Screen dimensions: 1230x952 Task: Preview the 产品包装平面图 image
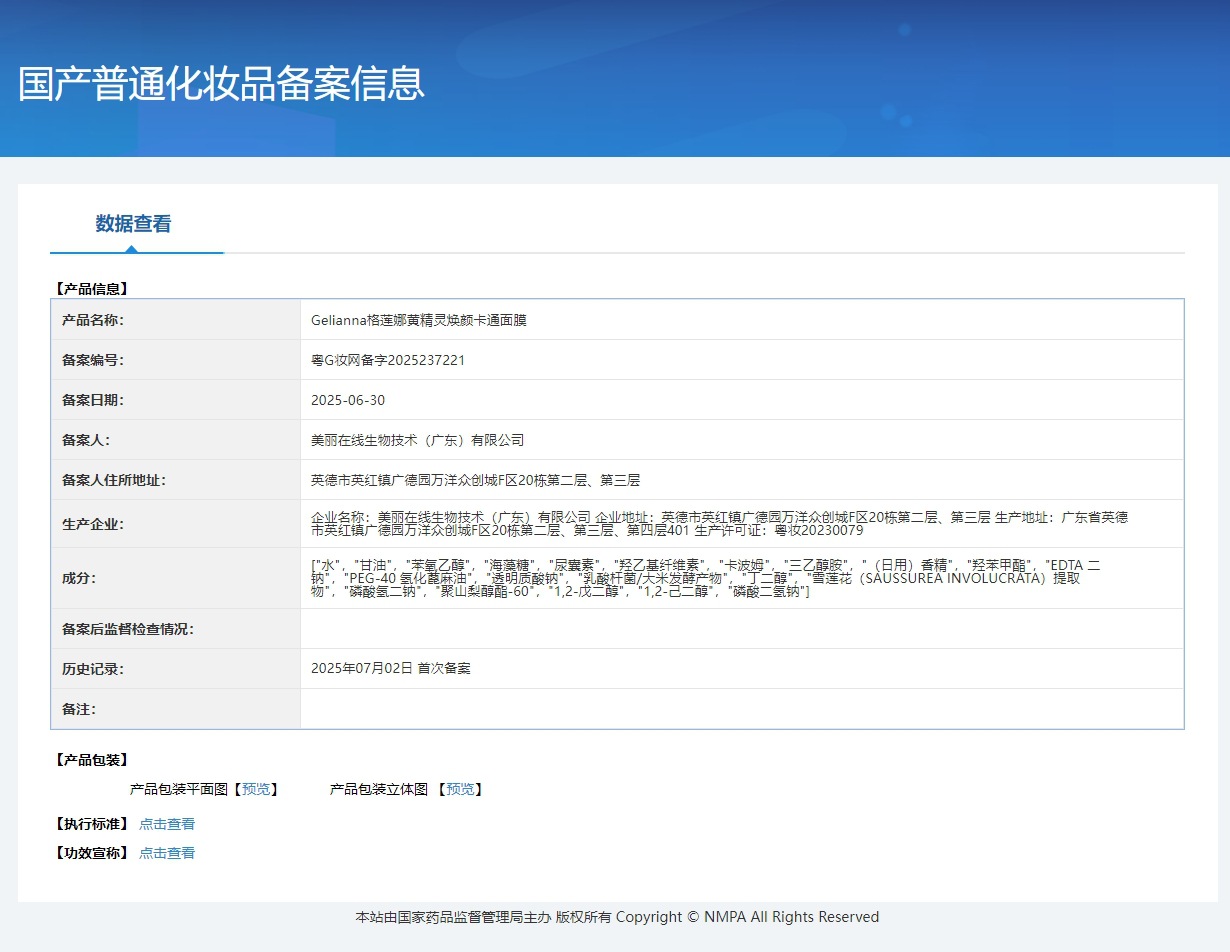[x=256, y=789]
